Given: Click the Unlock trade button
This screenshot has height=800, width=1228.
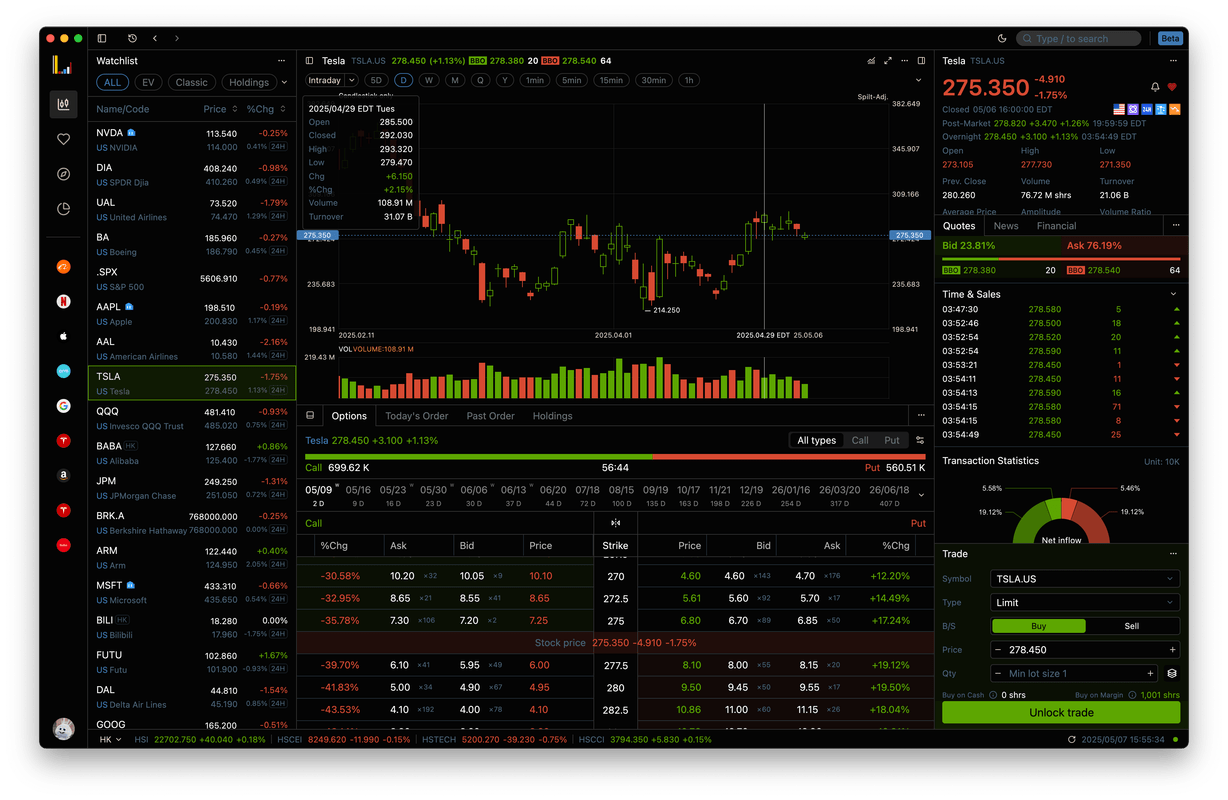Looking at the screenshot, I should [x=1061, y=713].
